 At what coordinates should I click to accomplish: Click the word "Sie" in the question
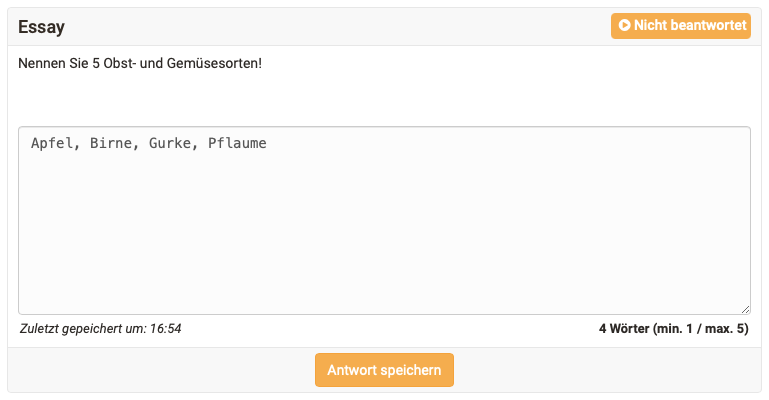(78, 64)
